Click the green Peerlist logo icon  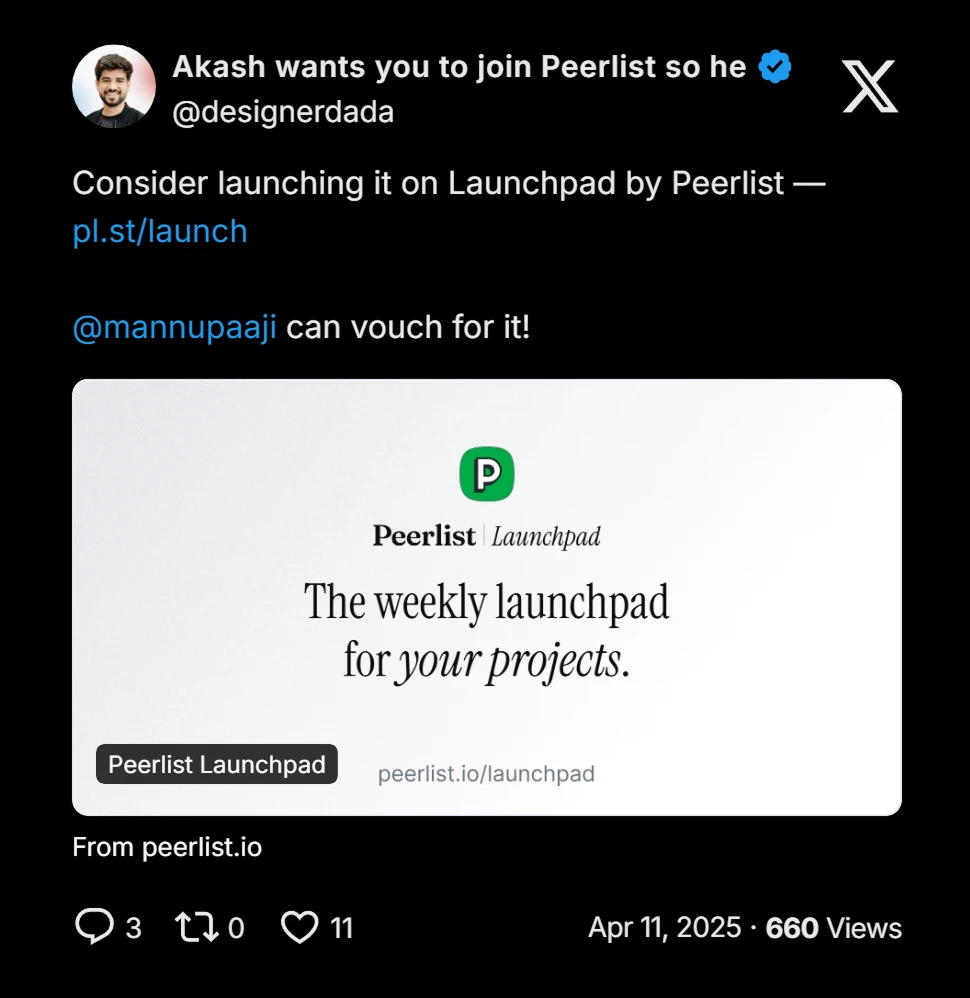[486, 474]
